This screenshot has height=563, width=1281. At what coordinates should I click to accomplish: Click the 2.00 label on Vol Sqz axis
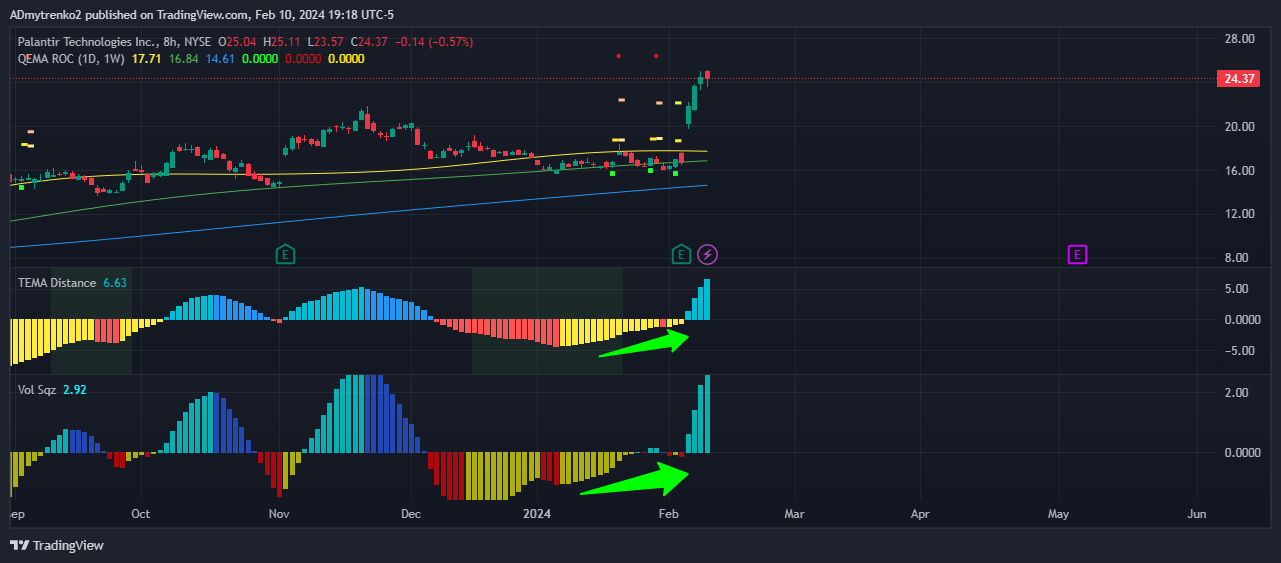click(x=1237, y=393)
